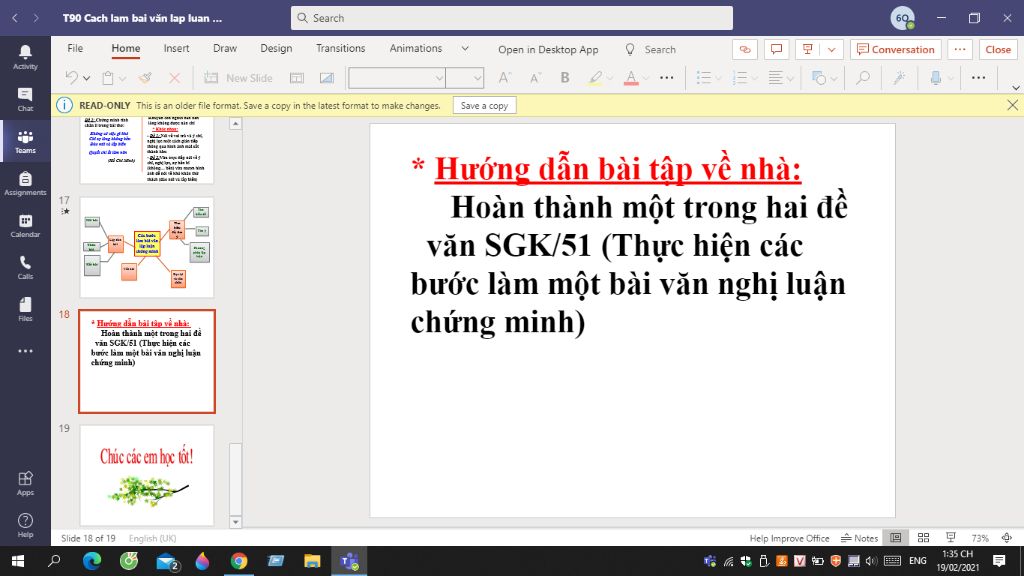Select slide 17 thumbnail

coord(147,248)
